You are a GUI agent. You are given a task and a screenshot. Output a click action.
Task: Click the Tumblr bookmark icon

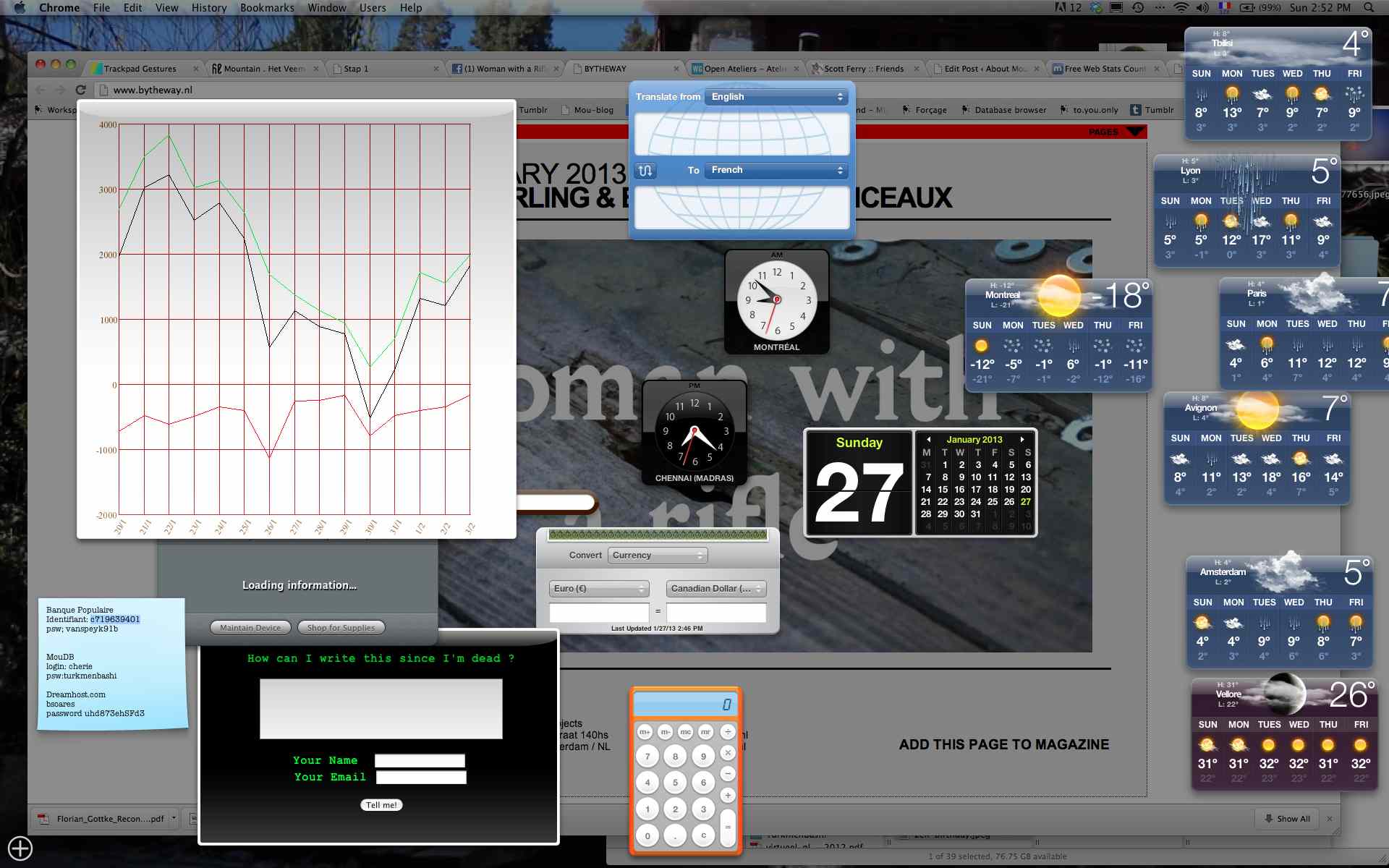(x=1136, y=110)
